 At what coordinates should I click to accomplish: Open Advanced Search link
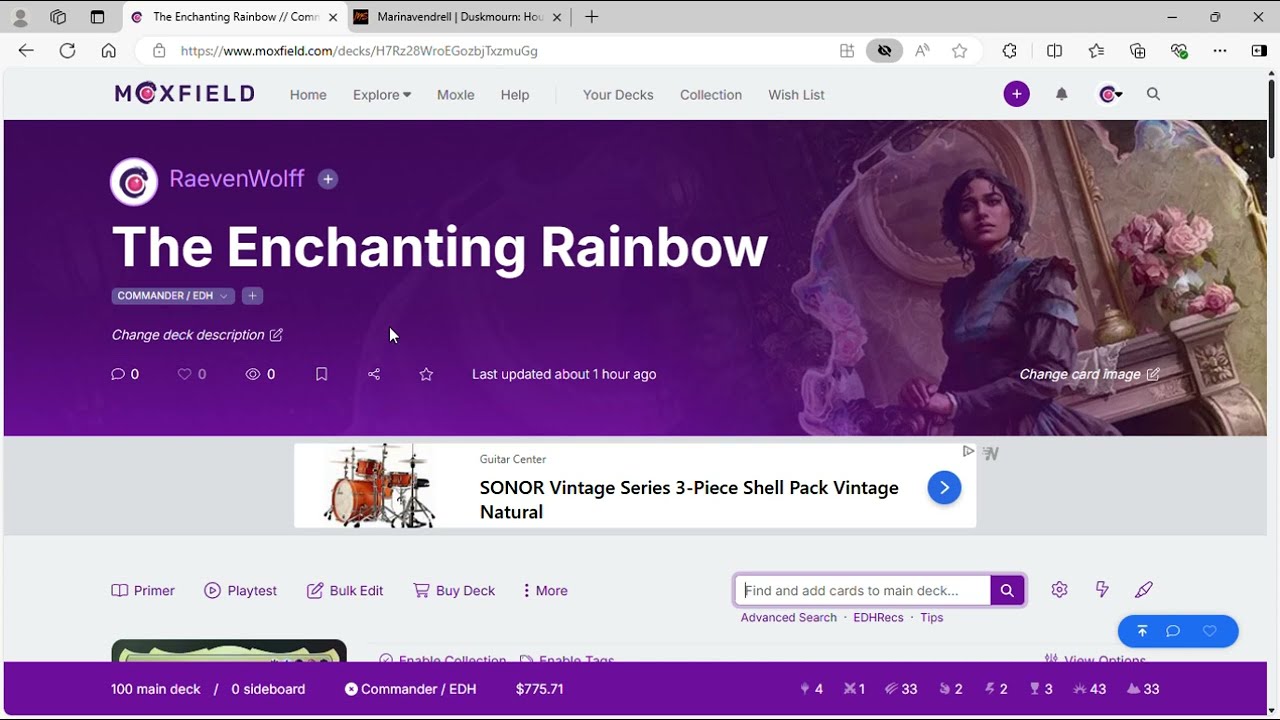tap(789, 618)
